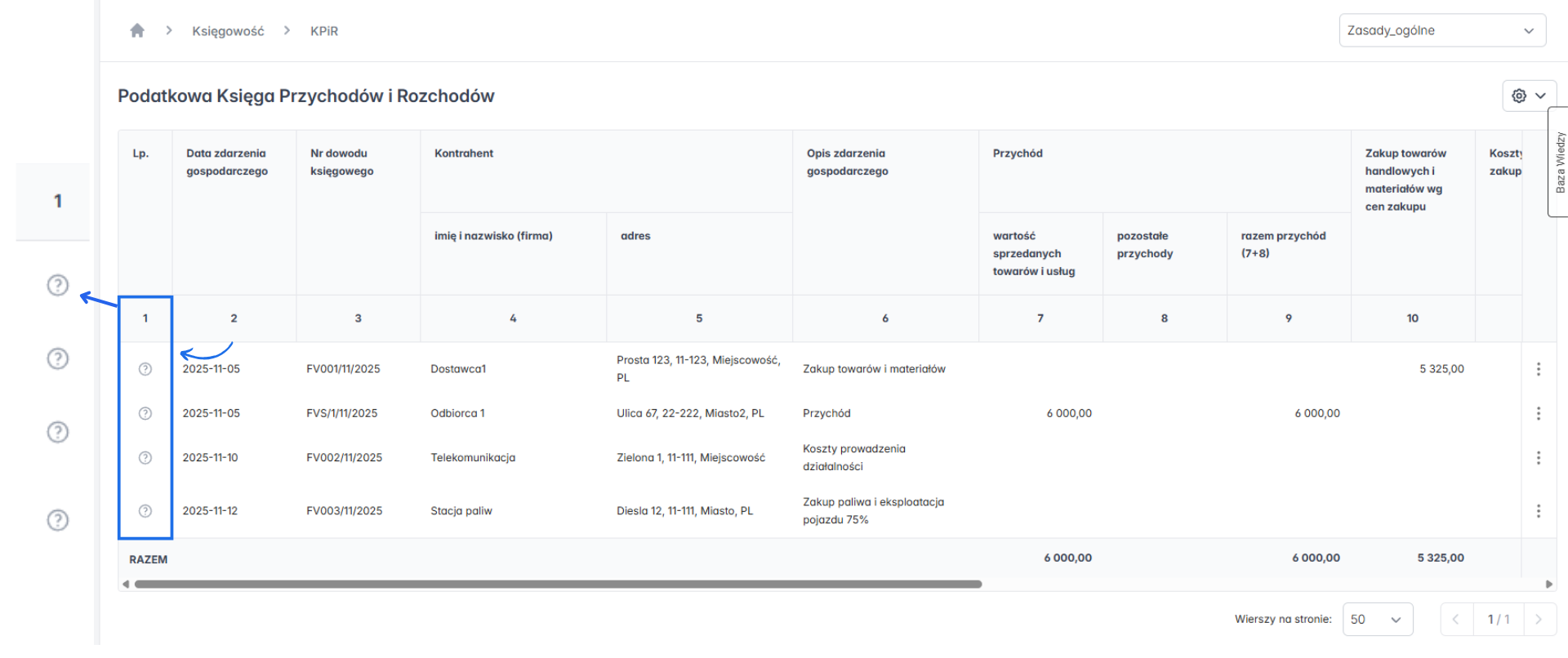Image resolution: width=1568 pixels, height=658 pixels.
Task: Open the three-dot menu for the Telekomunikacja row
Action: 1539,458
